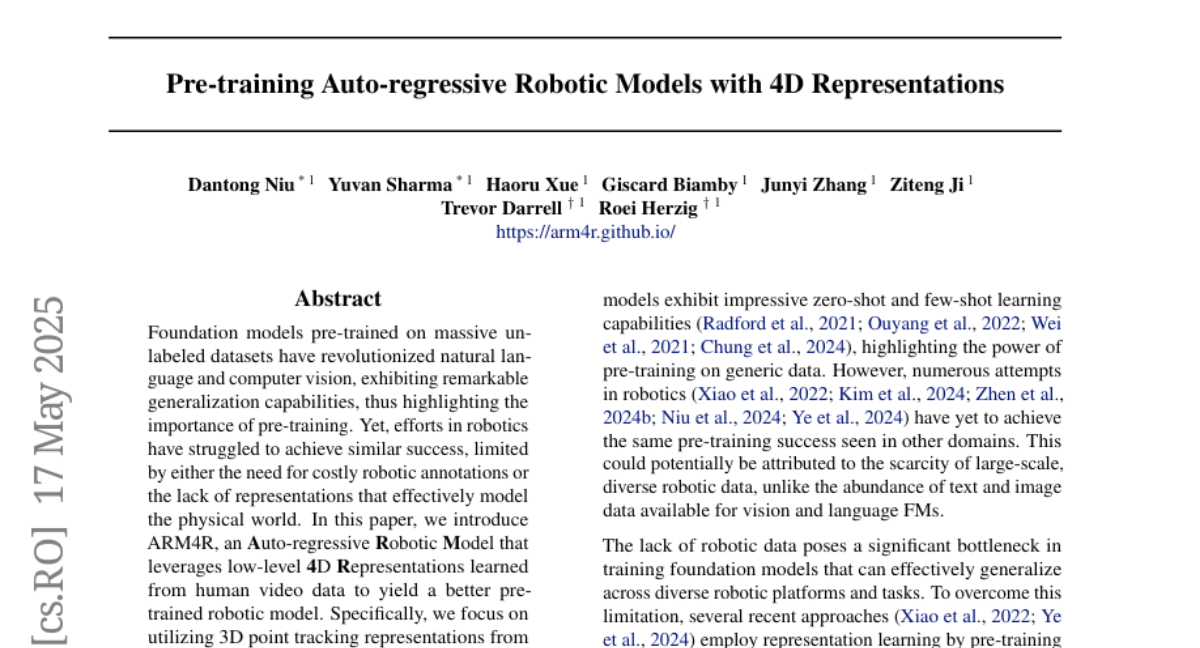Screen dimensions: 1200x648
Task: Click the Wei citation after Ouyang
Action: coord(1045,324)
